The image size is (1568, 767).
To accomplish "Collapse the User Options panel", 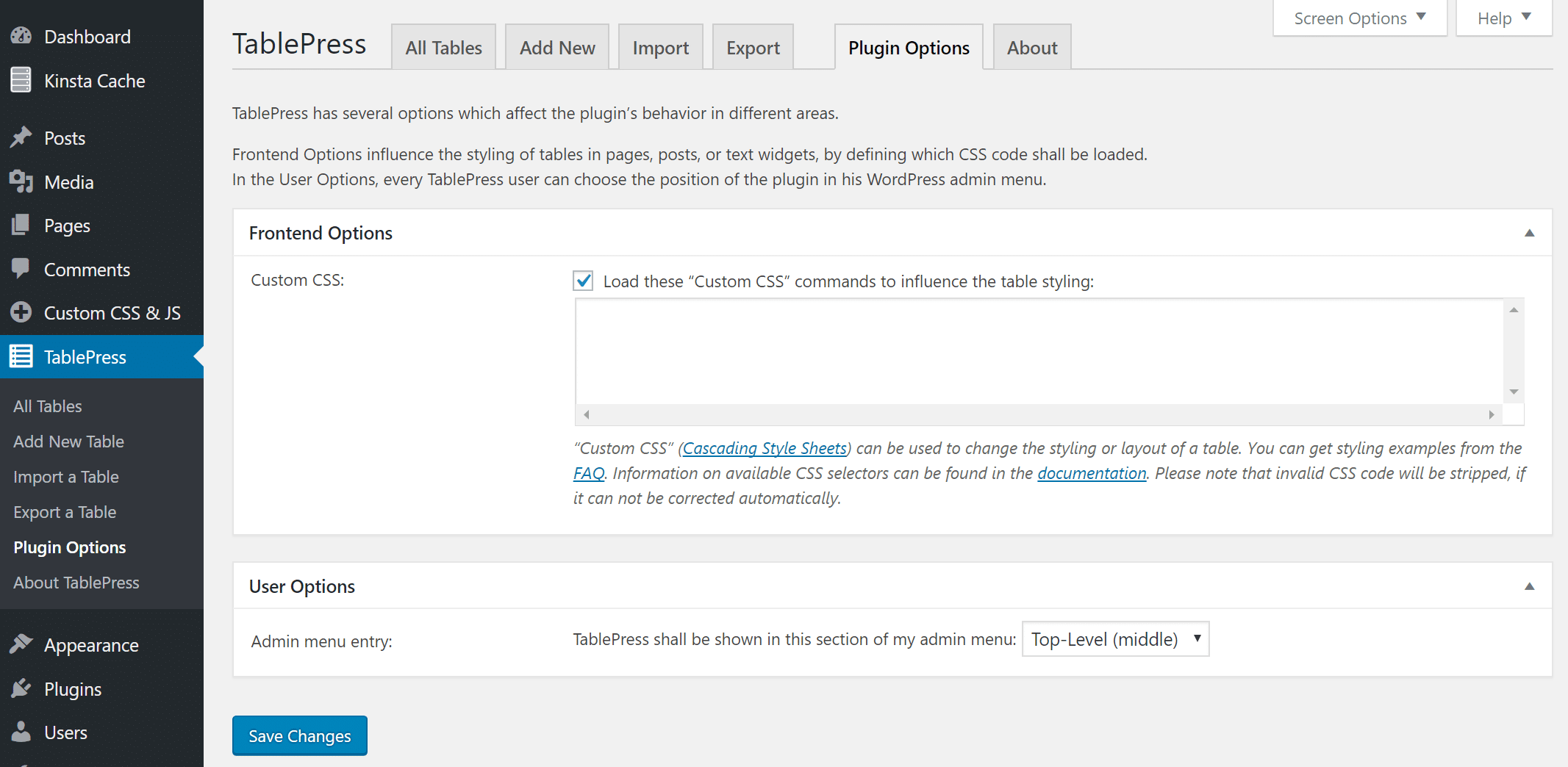I will [1529, 586].
